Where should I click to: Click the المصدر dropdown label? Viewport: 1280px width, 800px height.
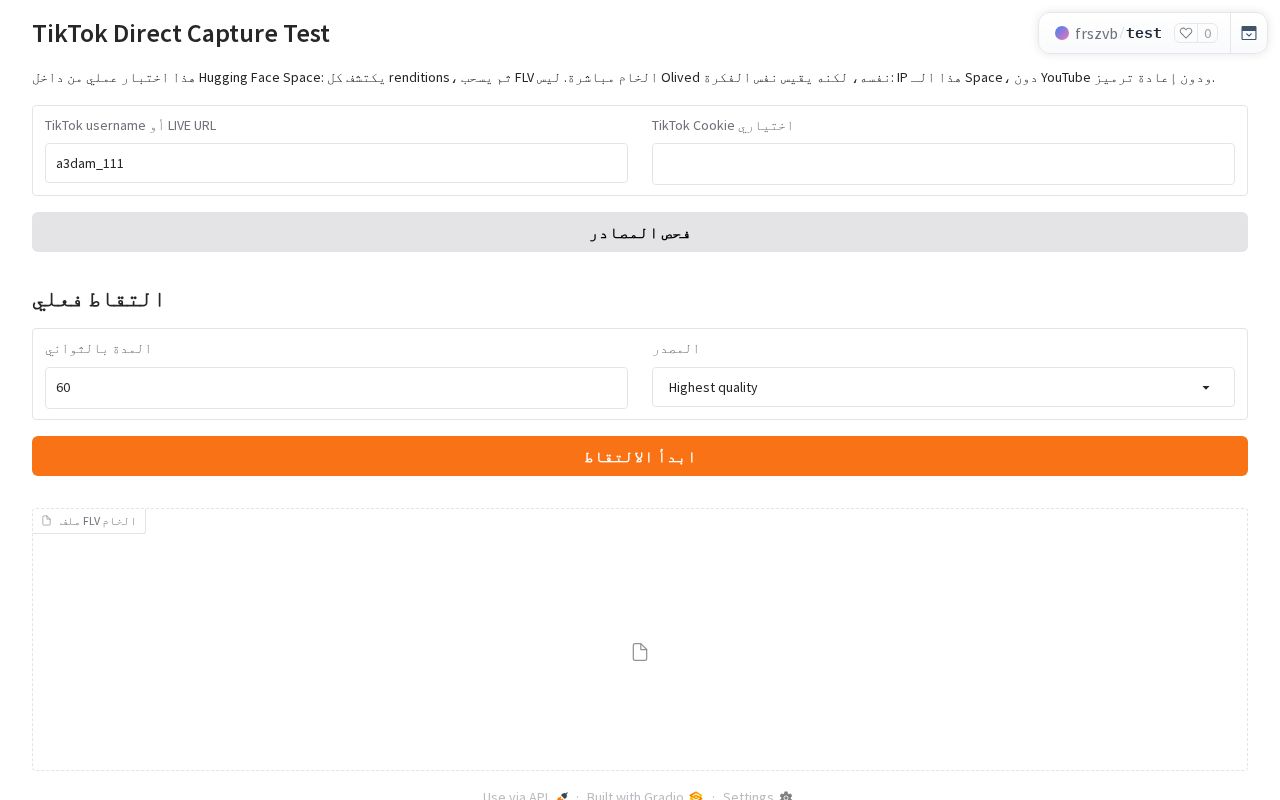coord(676,348)
